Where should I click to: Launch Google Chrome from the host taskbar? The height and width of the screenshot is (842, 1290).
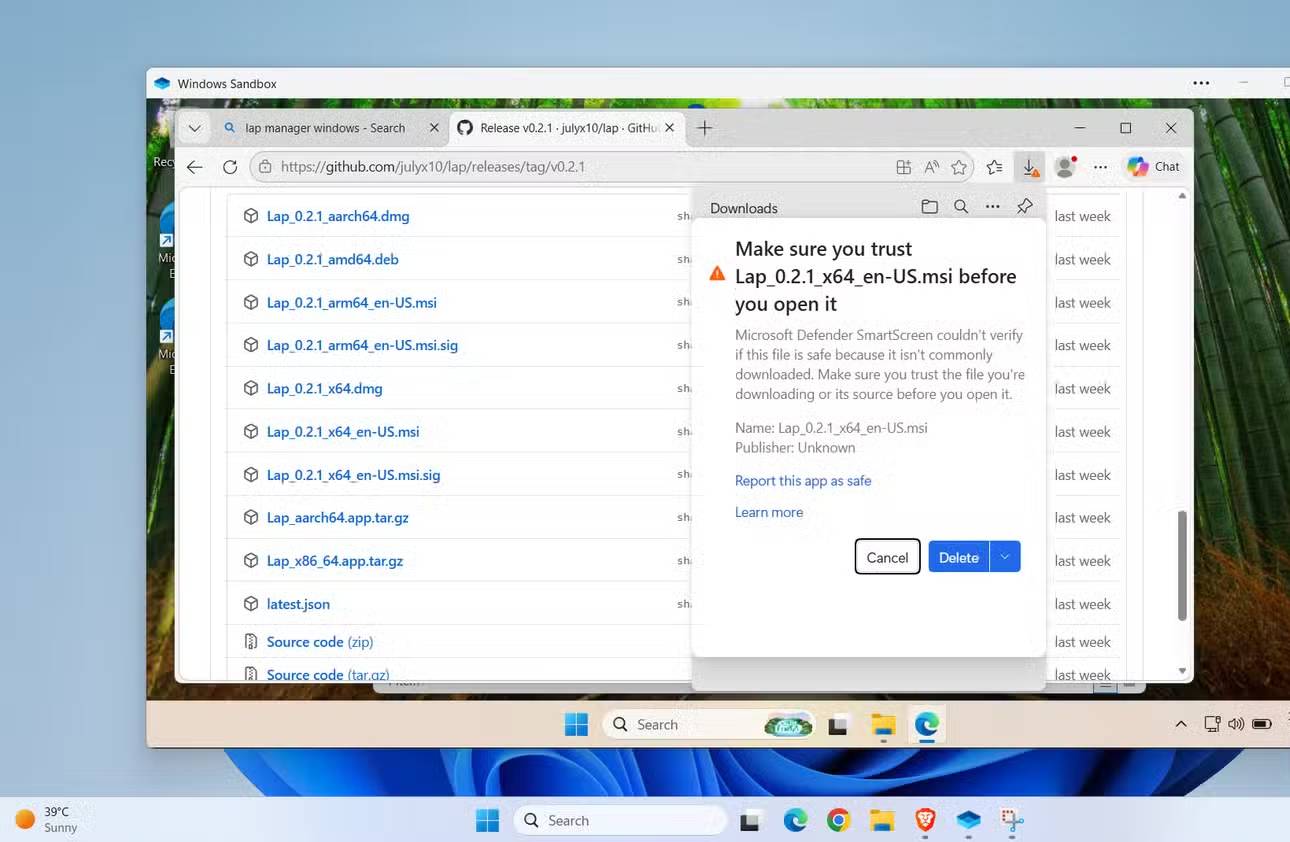coord(838,821)
